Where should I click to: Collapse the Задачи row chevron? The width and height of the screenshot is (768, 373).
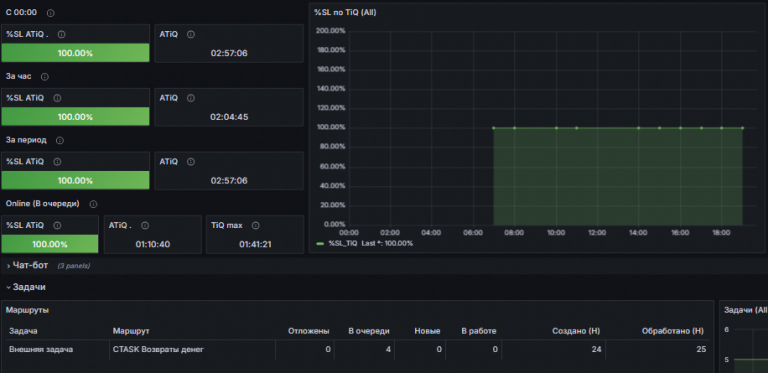(9, 287)
